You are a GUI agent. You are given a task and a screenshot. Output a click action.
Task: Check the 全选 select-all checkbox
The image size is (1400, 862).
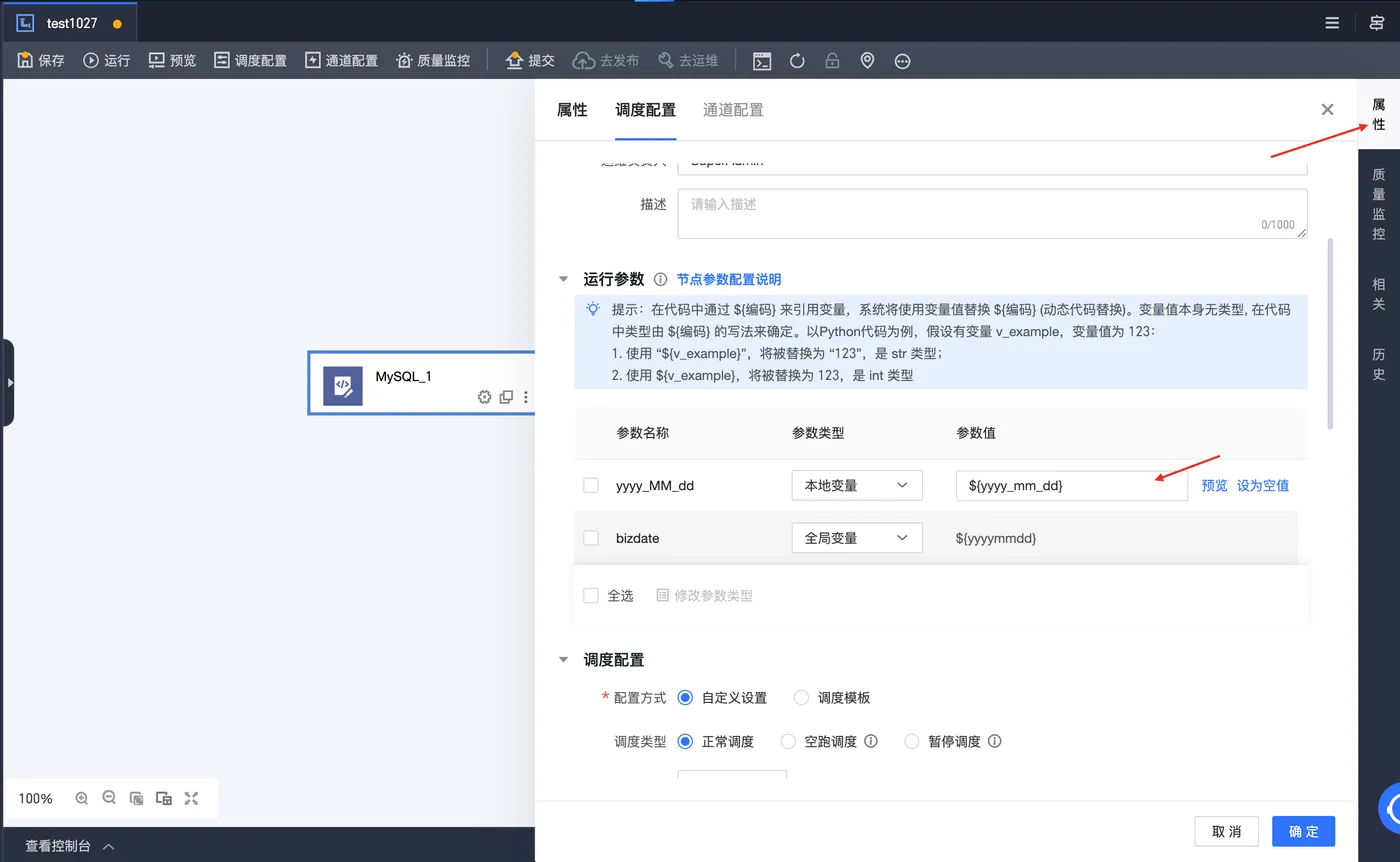pos(591,595)
